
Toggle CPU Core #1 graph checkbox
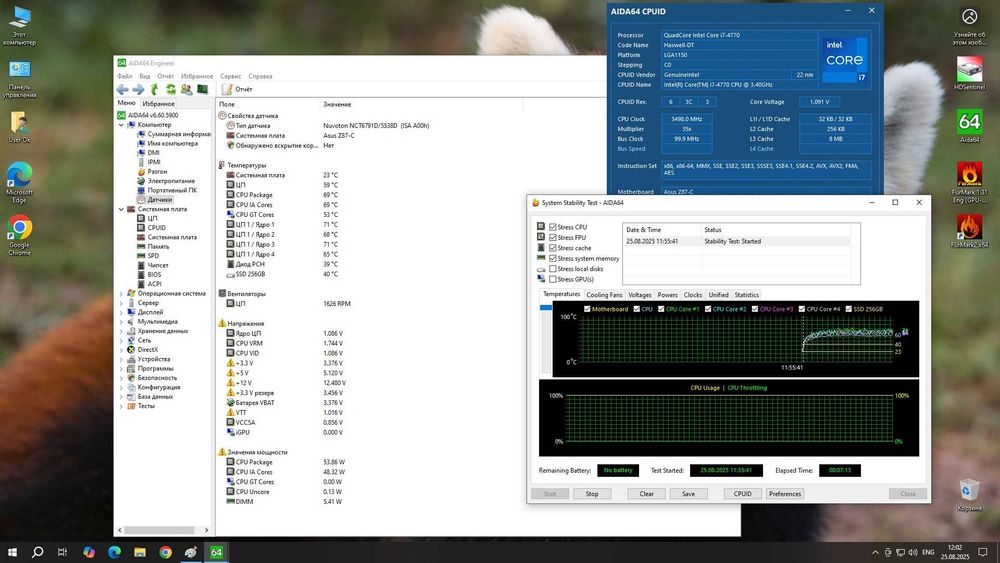point(661,309)
